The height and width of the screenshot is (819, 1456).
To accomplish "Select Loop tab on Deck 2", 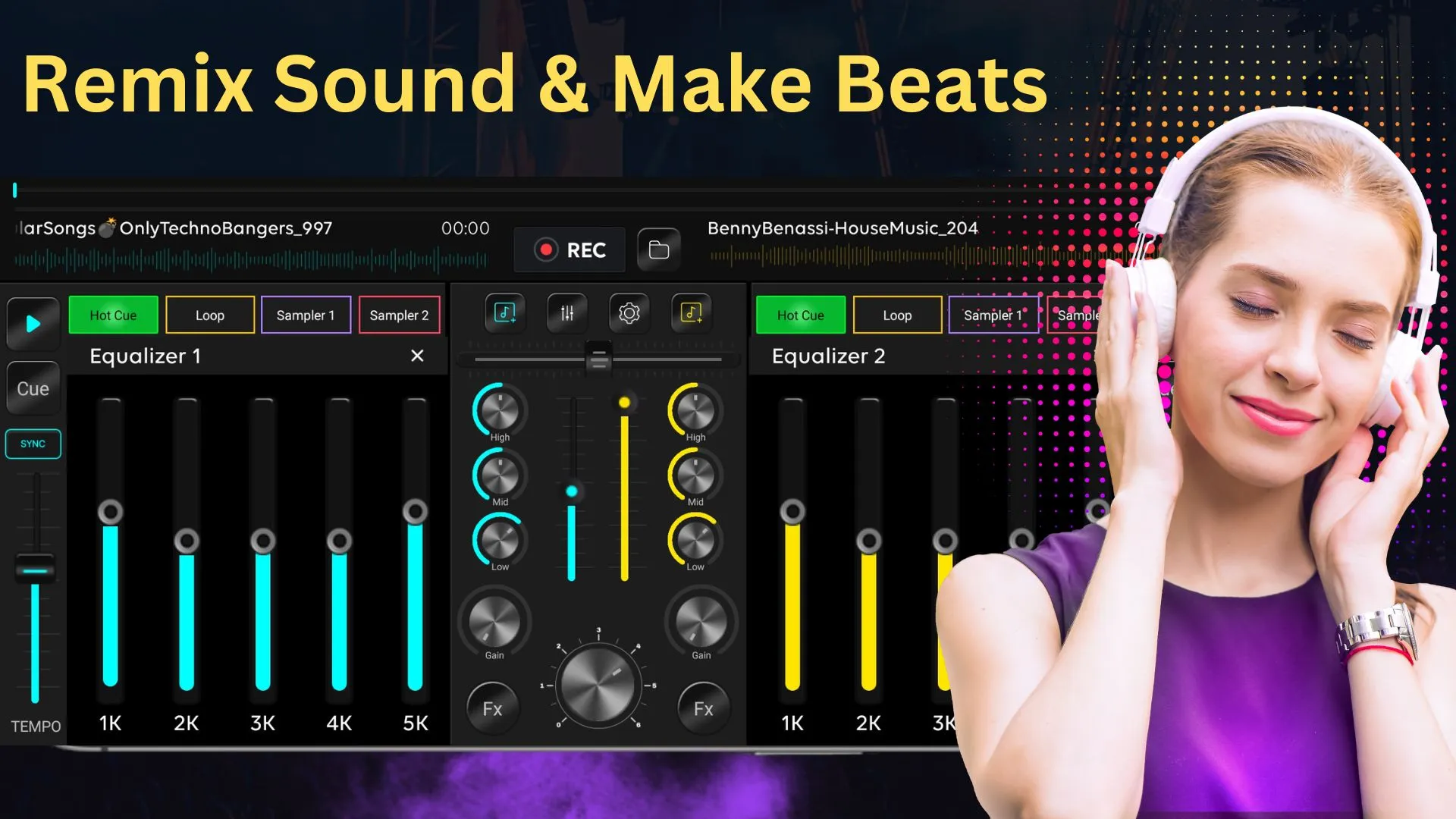I will (897, 315).
